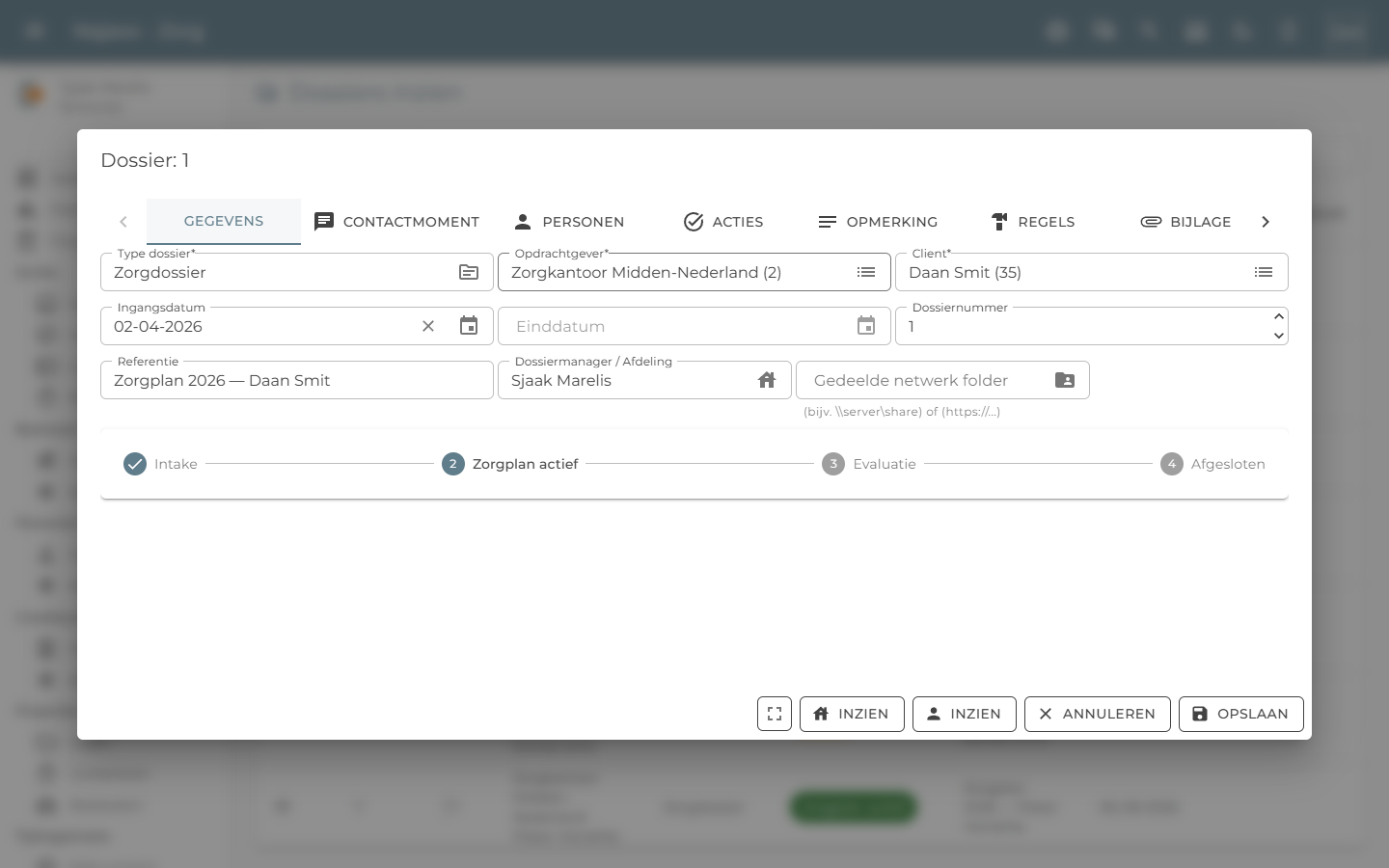The height and width of the screenshot is (868, 1389).
Task: Open the Contactmoment tab
Action: 397,222
